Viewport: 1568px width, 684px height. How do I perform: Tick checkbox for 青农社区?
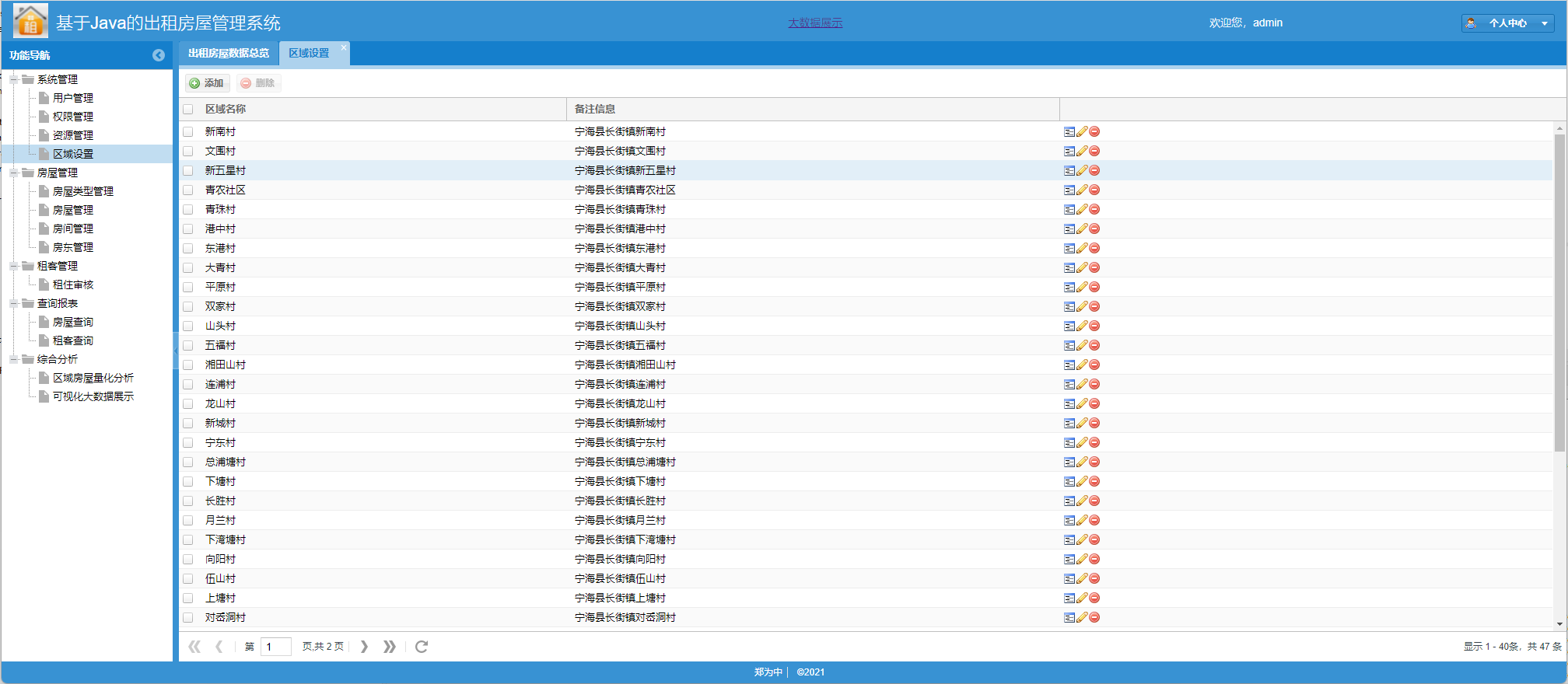(x=188, y=190)
